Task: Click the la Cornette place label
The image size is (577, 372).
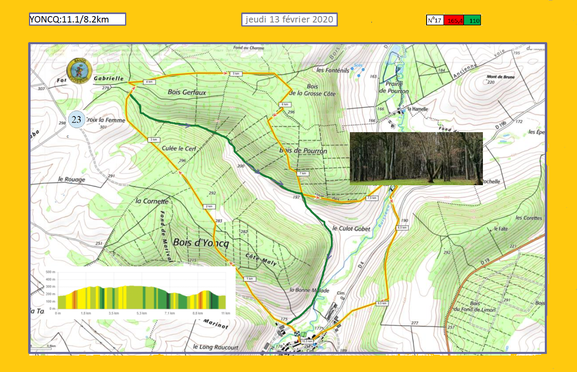Action: tap(152, 201)
